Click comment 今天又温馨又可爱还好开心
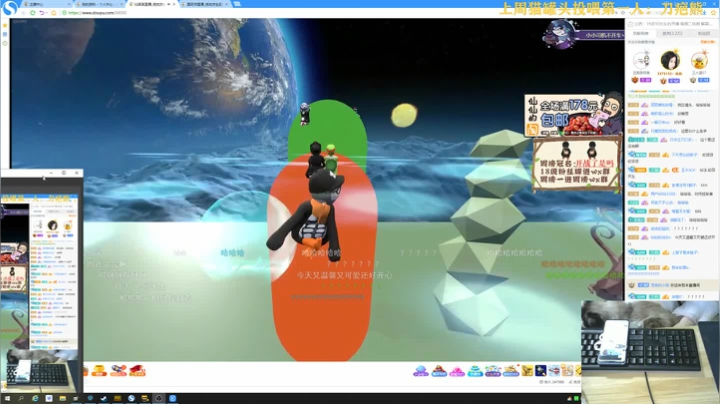This screenshot has width=720, height=404. 344,275
